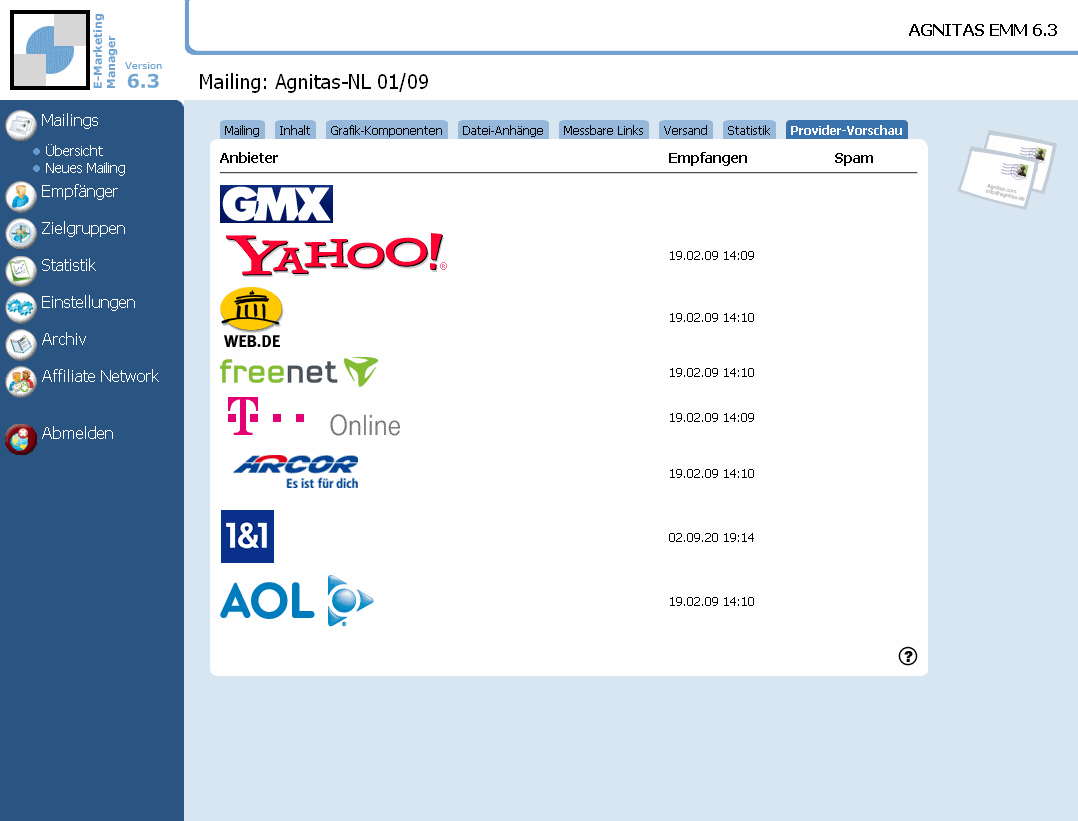Switch to the Versand tab
Screen dimensions: 1078x821
click(685, 130)
